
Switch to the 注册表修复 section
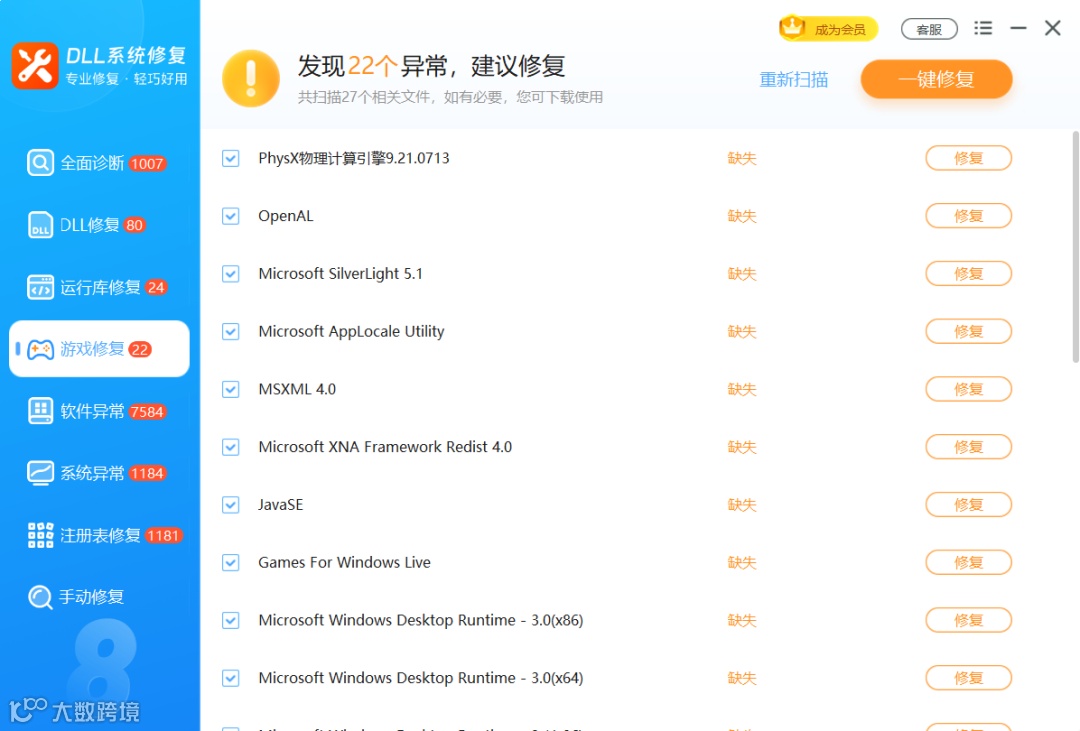99,535
